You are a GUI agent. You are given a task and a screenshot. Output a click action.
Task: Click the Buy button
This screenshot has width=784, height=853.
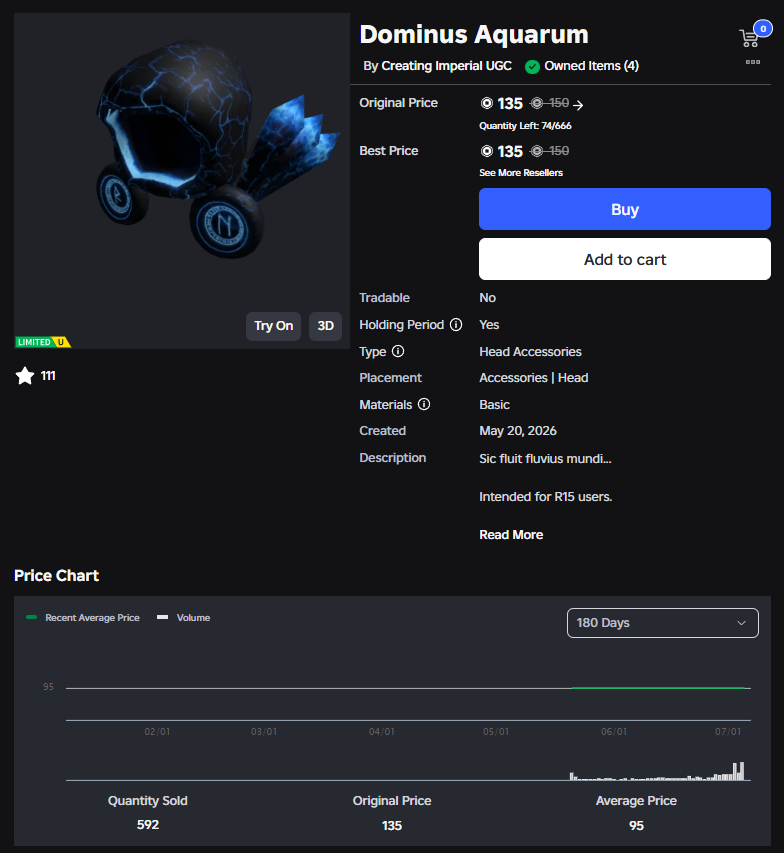click(625, 209)
